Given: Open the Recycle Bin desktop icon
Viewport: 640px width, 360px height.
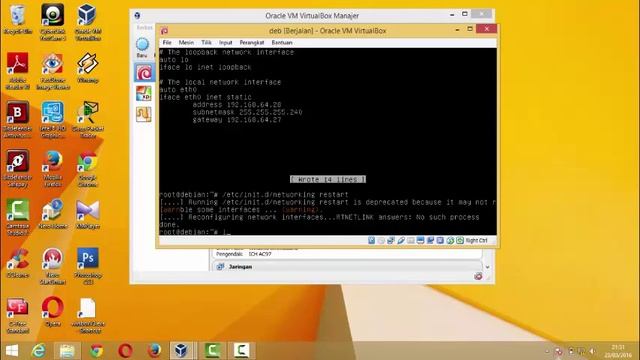Looking at the screenshot, I should [18, 19].
